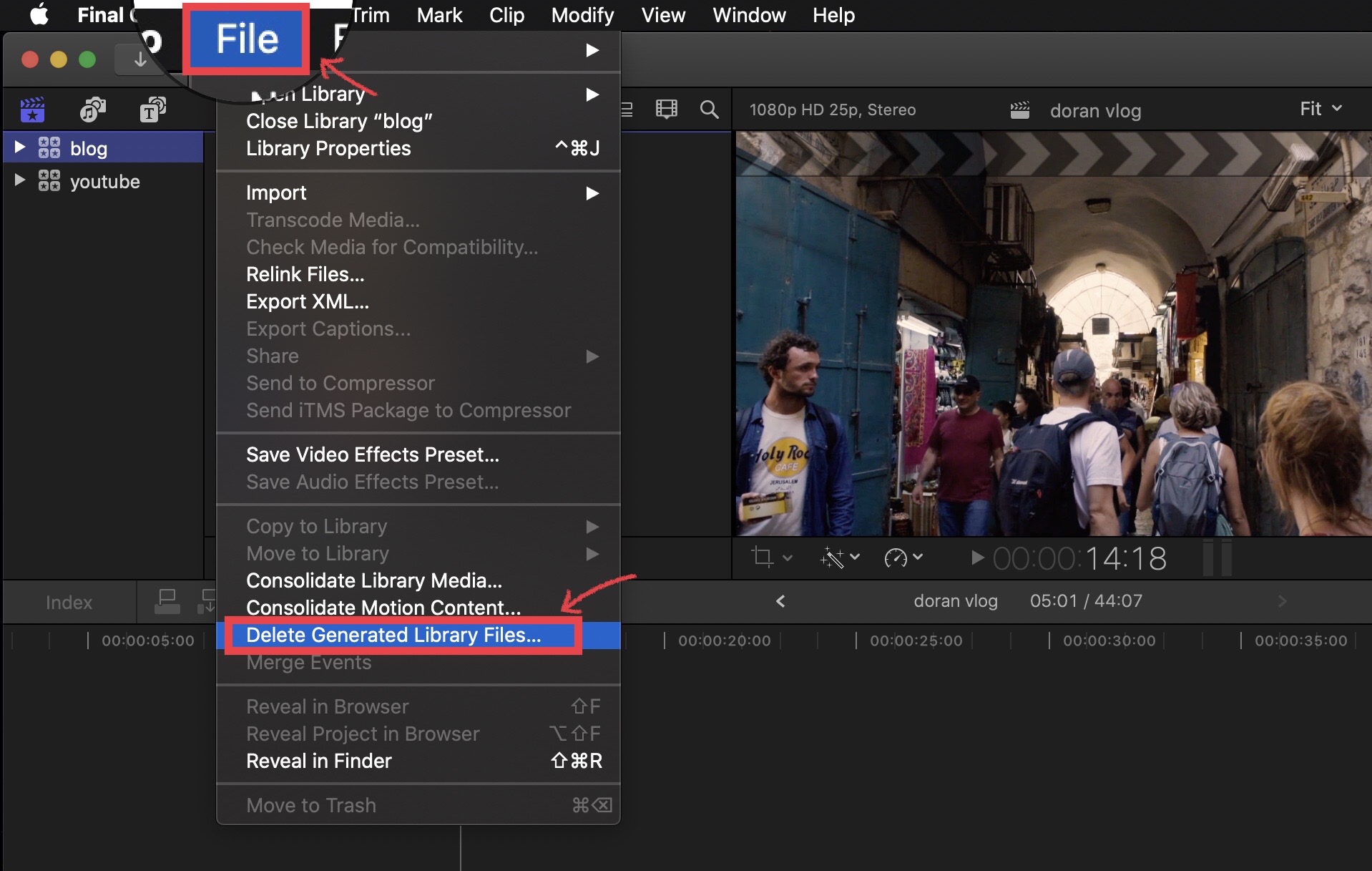The height and width of the screenshot is (871, 1372).
Task: Open the Titles and Generators sidebar
Action: pyautogui.click(x=152, y=110)
